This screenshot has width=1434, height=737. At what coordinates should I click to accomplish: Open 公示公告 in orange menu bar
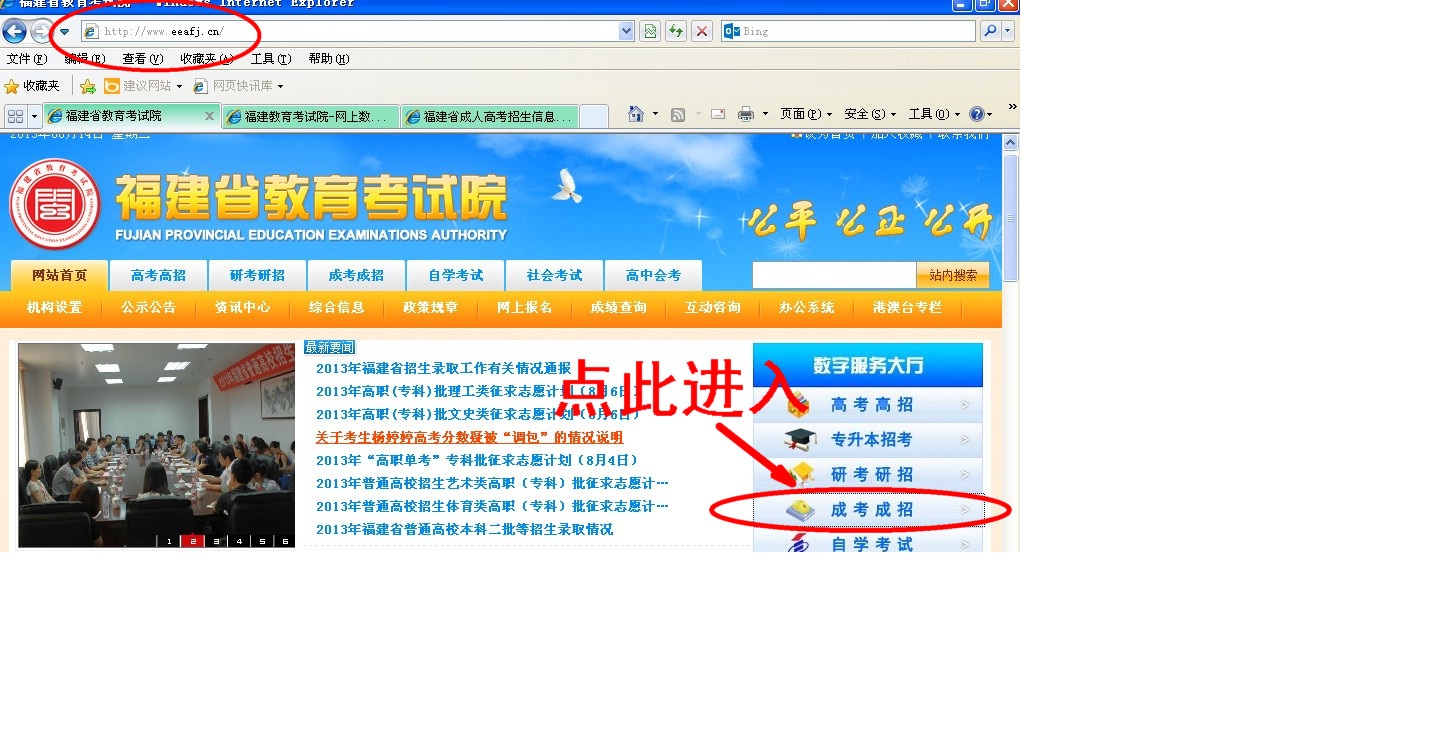(x=149, y=308)
